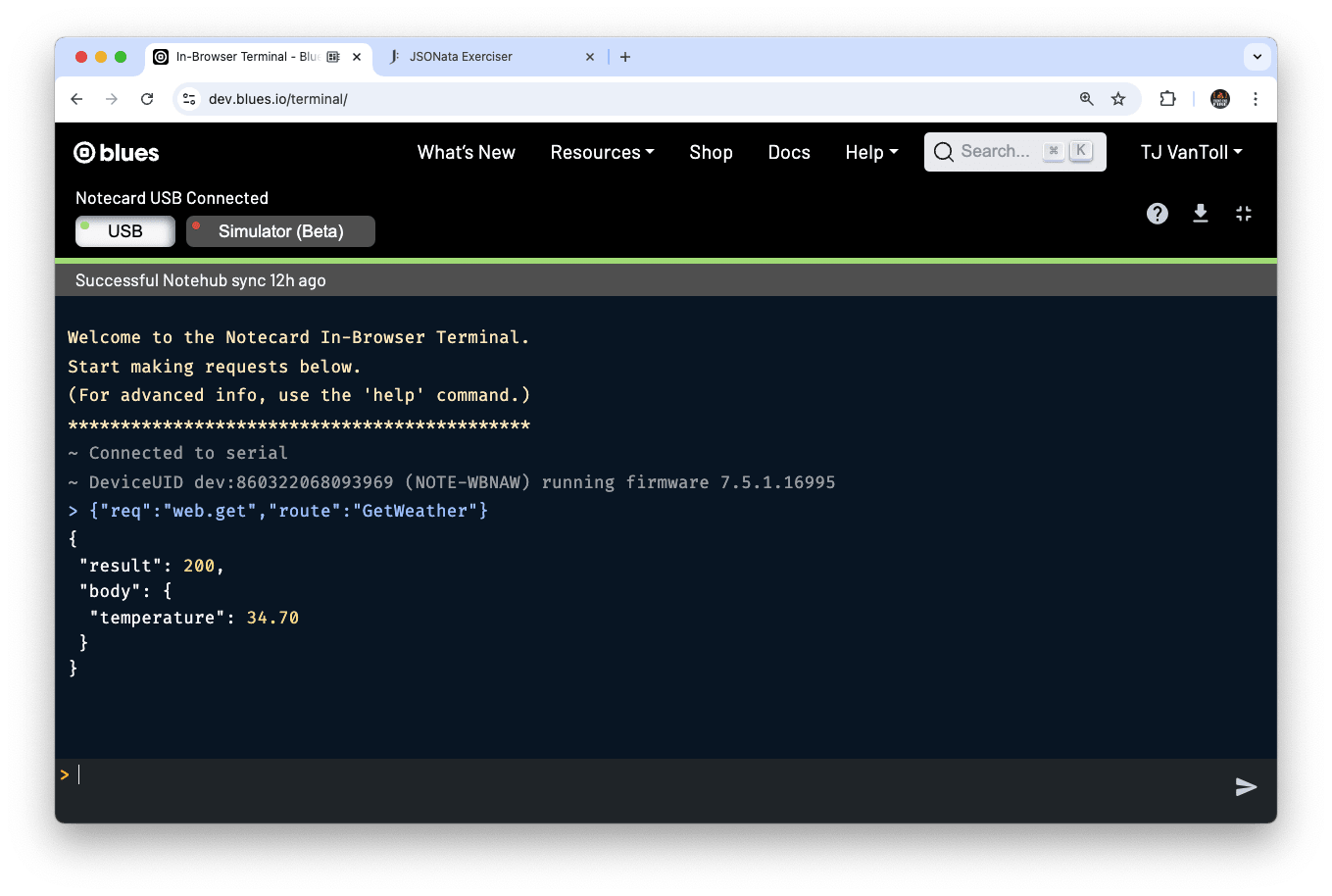Click the installed app icon in tab
This screenshot has height=896, width=1332.
333,57
